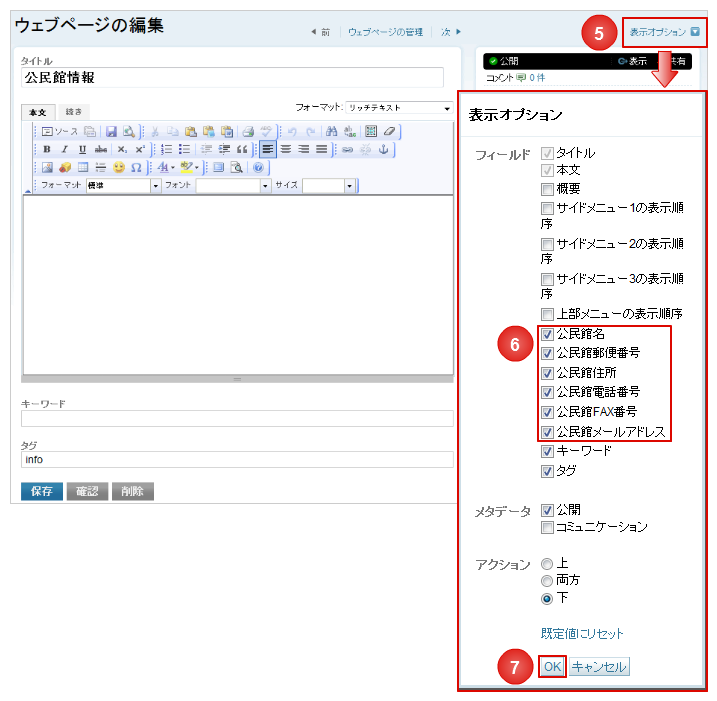The height and width of the screenshot is (701, 717).
Task: Insert a smiley emoticon
Action: pos(119,167)
